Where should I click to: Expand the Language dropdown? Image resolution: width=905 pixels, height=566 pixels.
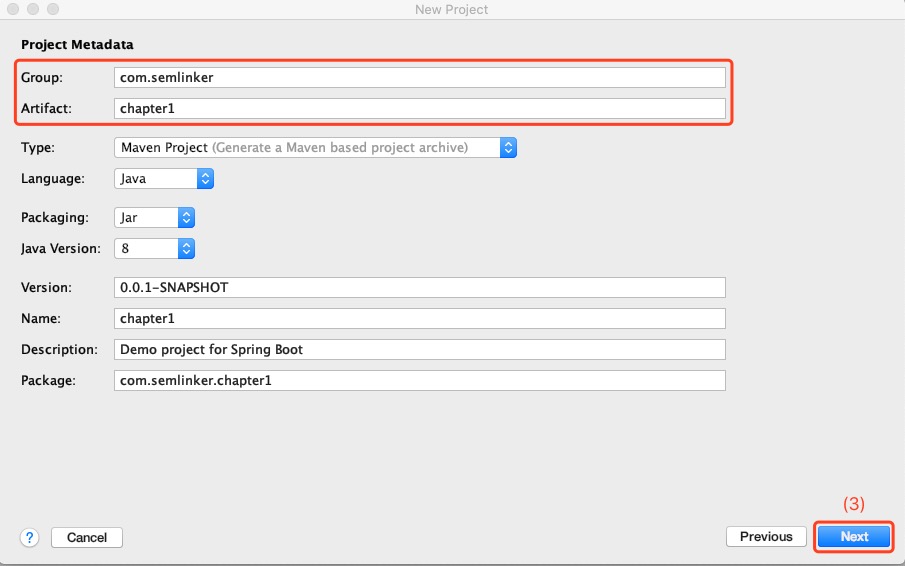pyautogui.click(x=165, y=179)
